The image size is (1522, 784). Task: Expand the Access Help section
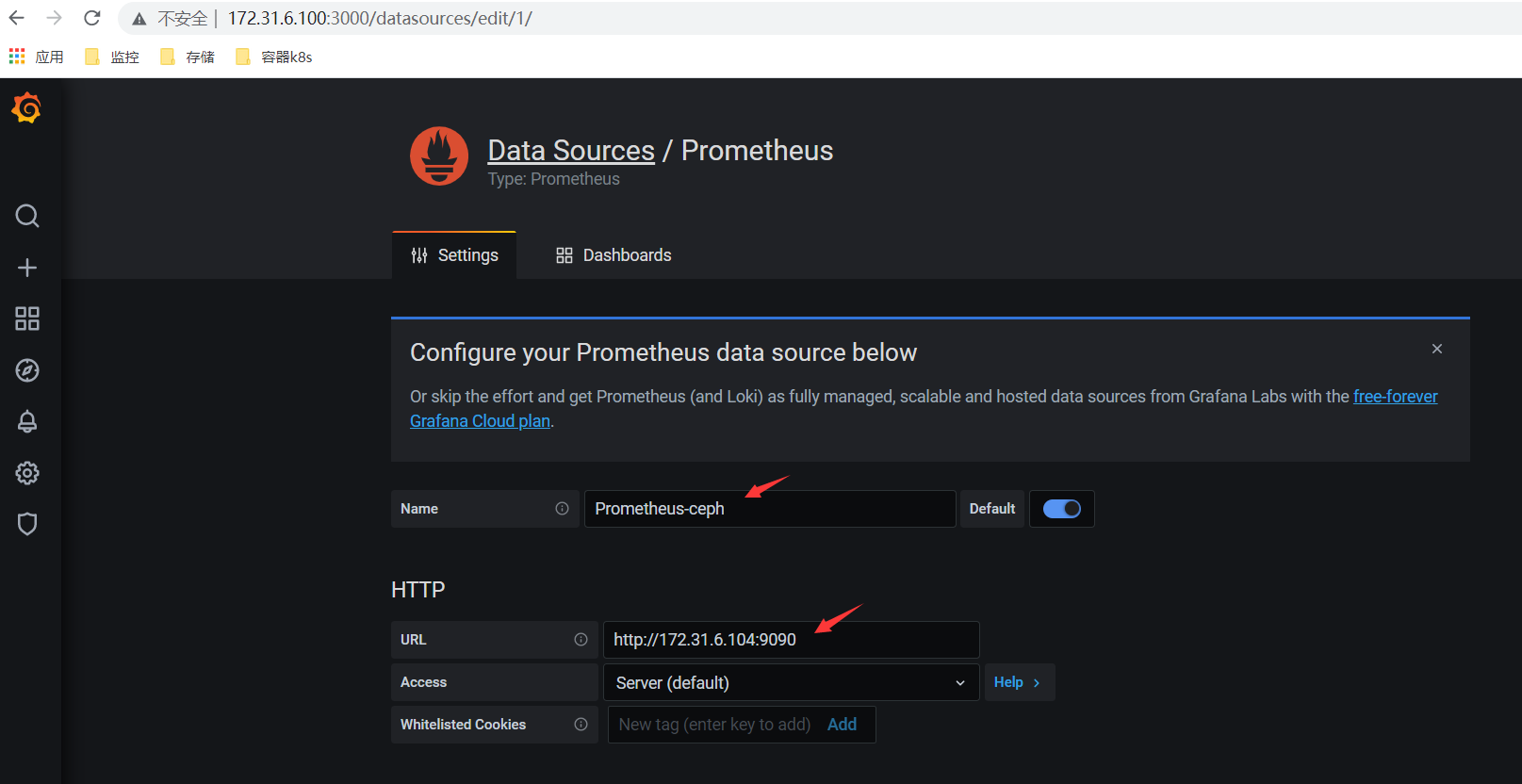coord(1018,682)
